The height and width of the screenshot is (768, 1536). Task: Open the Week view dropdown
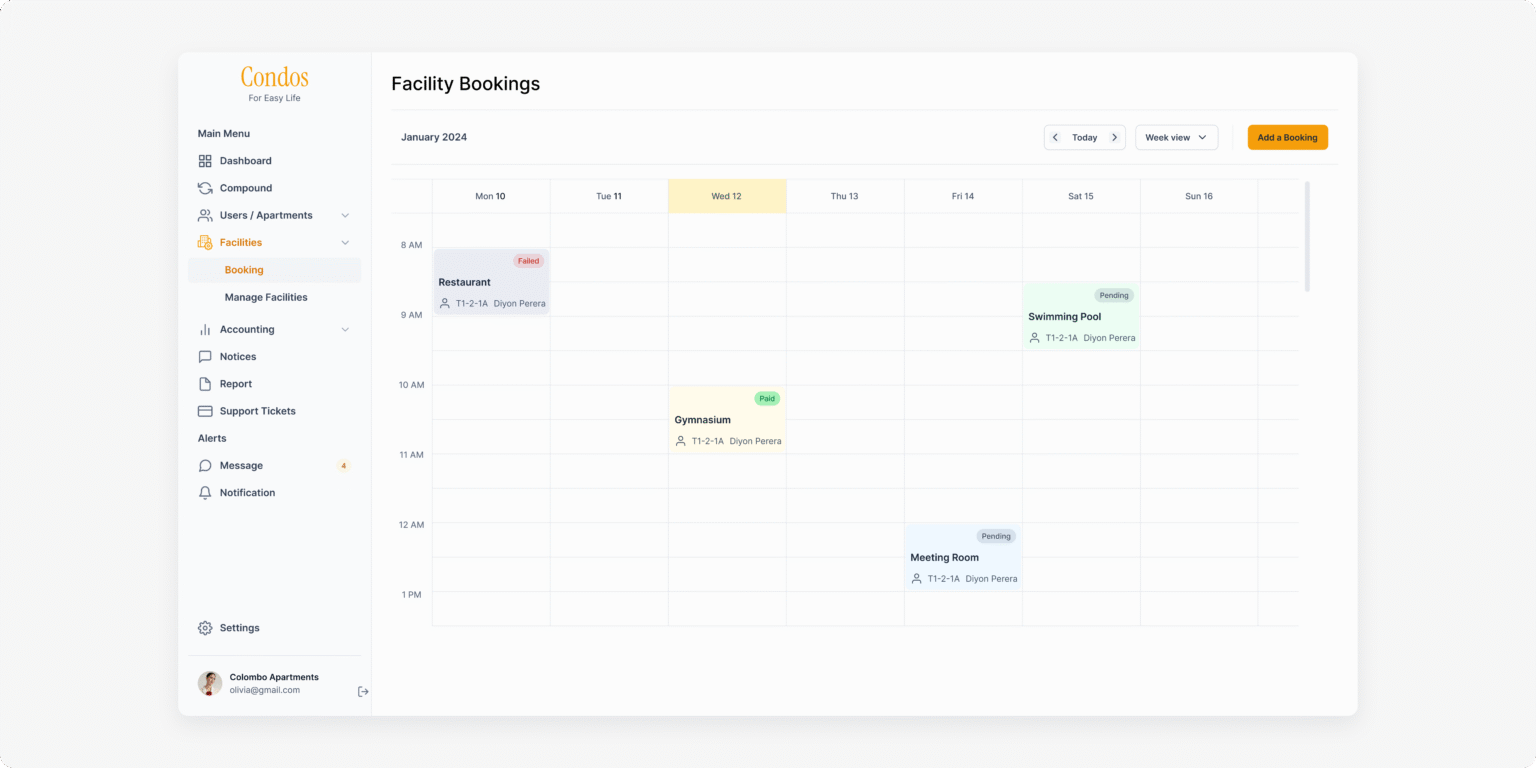click(1176, 138)
